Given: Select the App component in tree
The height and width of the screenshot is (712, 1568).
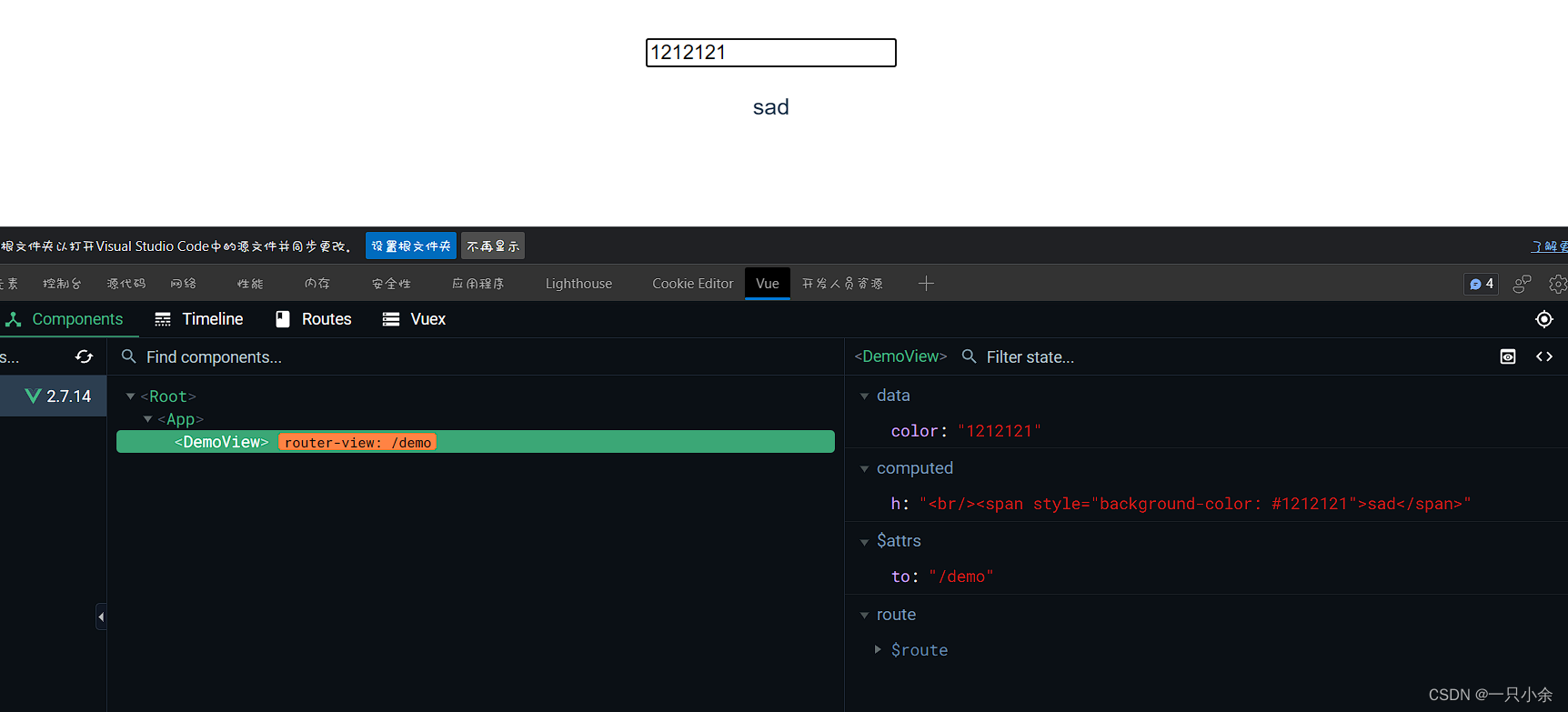Looking at the screenshot, I should (180, 419).
